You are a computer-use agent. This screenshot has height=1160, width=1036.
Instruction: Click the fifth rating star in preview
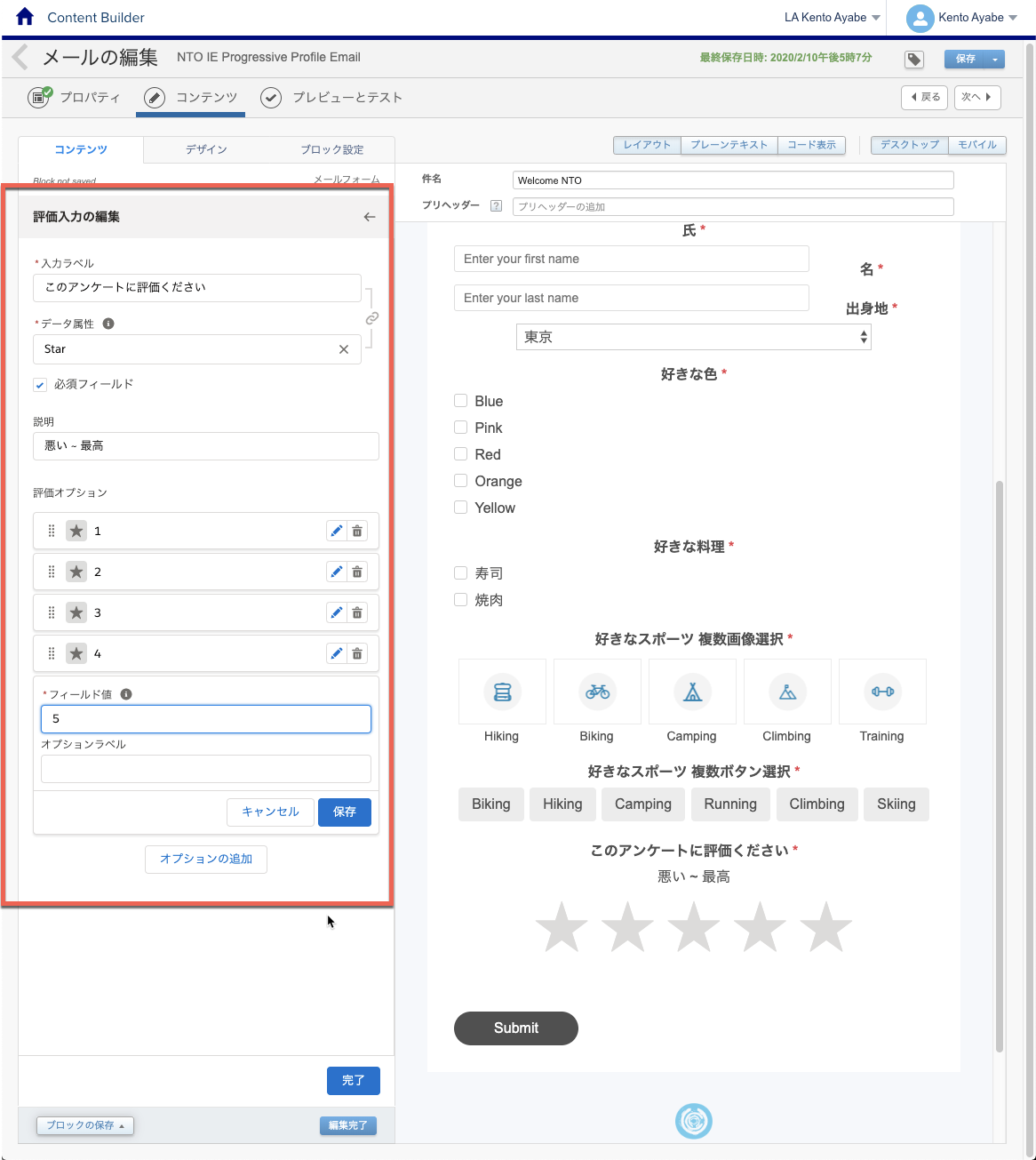click(x=826, y=926)
